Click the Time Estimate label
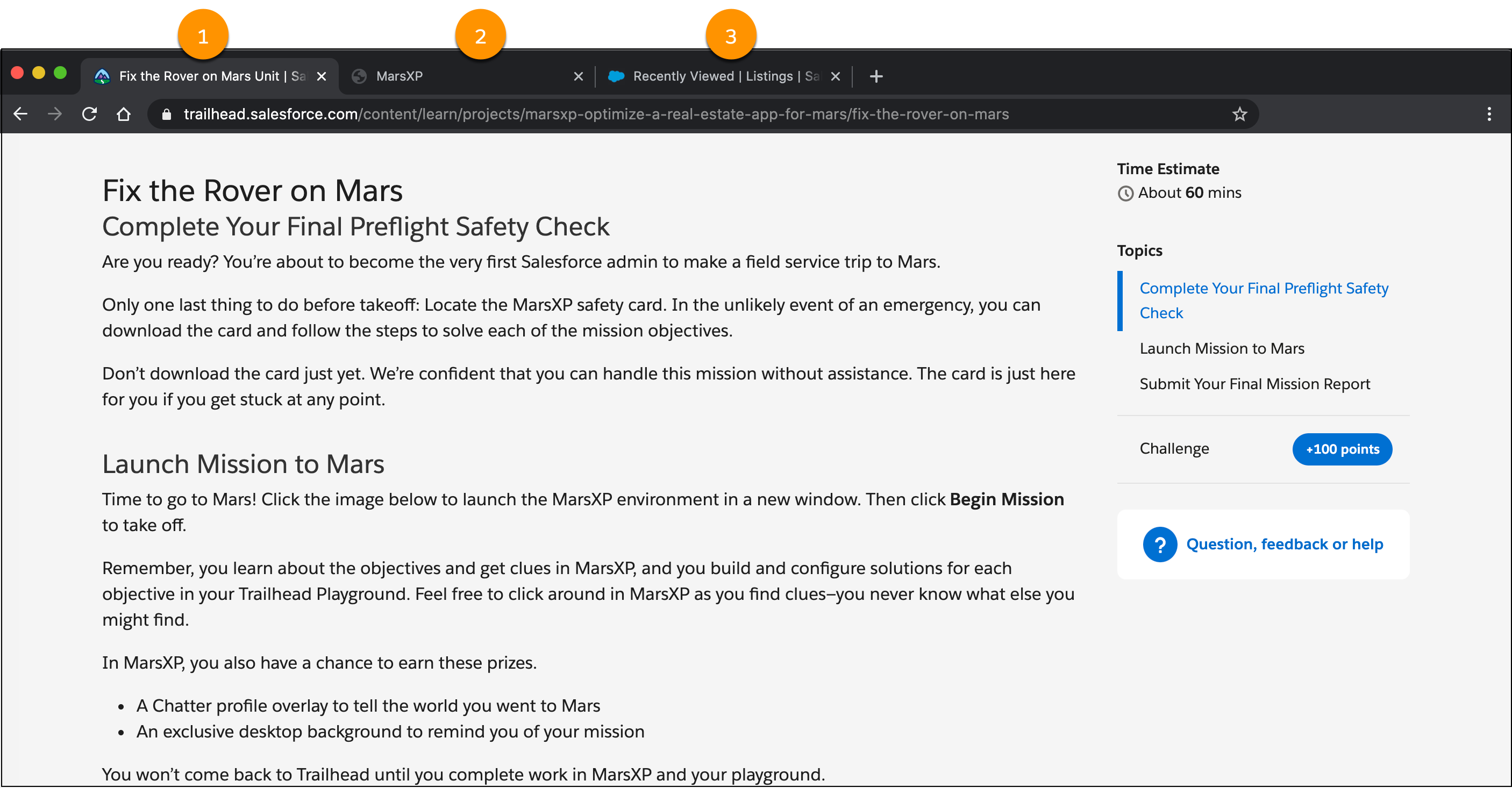Viewport: 1512px width, 788px height. (1167, 169)
